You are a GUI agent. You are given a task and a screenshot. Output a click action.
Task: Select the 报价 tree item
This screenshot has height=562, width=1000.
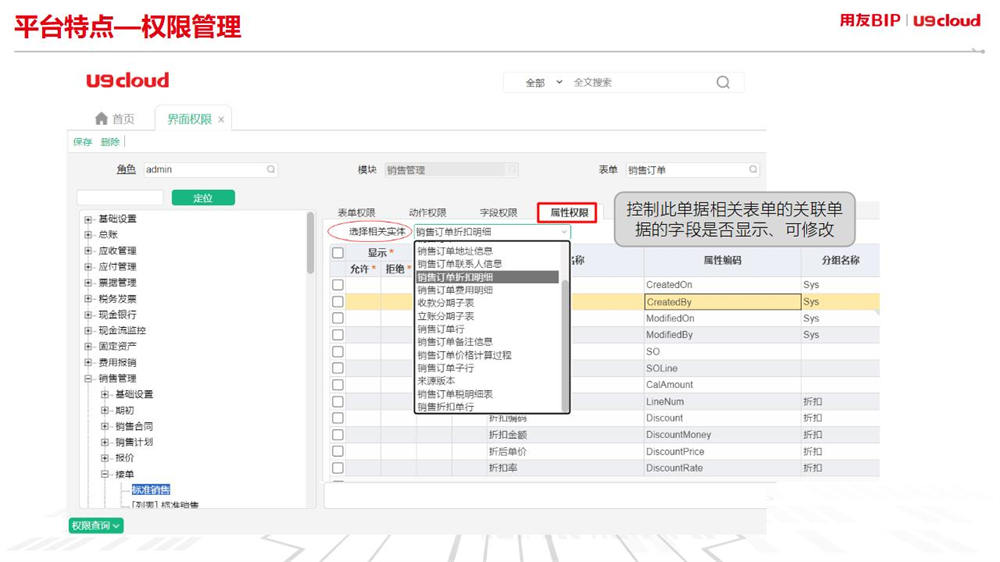(124, 458)
